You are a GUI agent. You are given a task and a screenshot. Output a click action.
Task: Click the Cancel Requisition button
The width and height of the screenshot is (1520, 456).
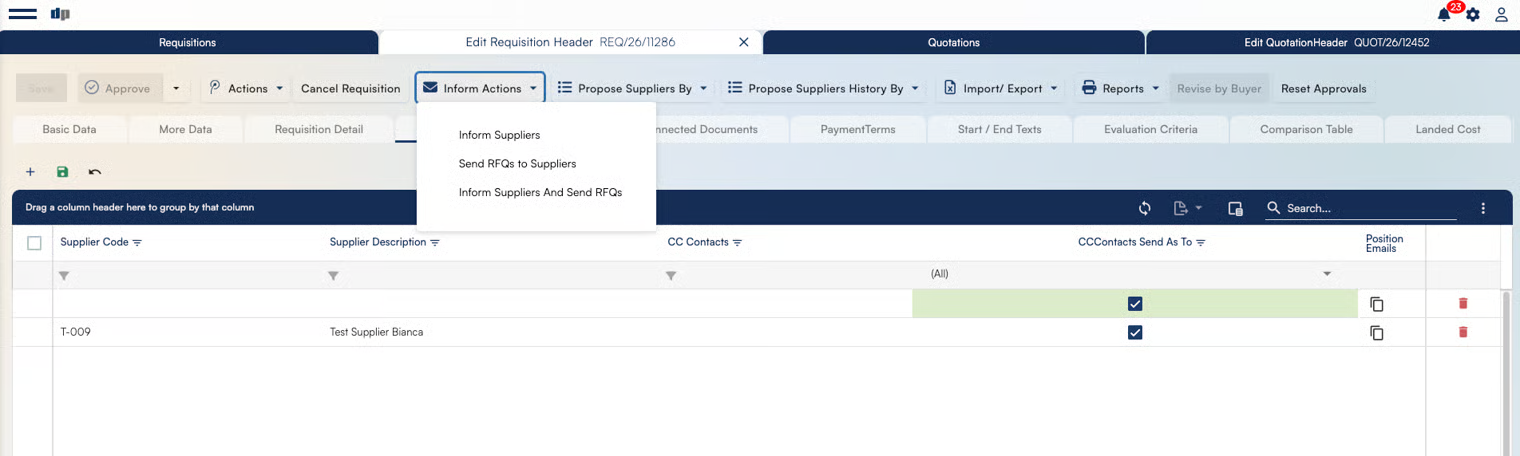[350, 88]
